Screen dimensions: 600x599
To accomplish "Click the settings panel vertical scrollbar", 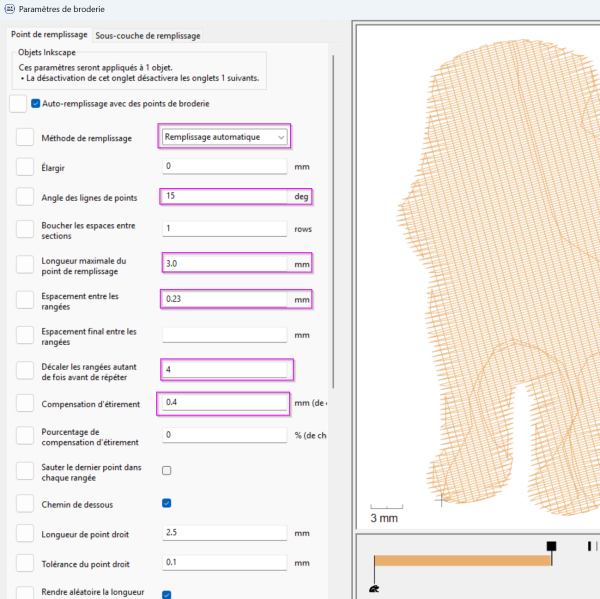I will tap(333, 222).
